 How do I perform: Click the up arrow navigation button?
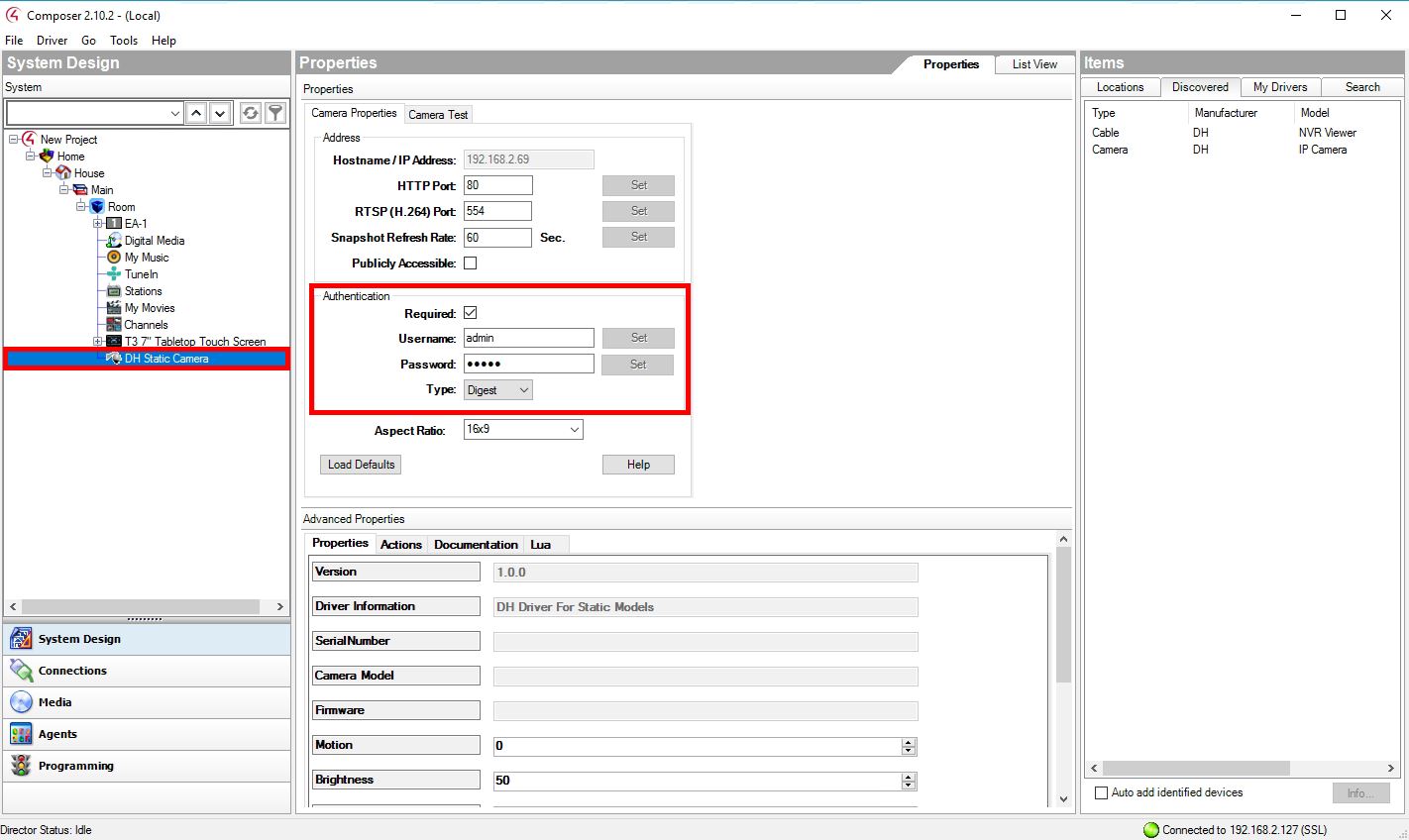tap(196, 113)
